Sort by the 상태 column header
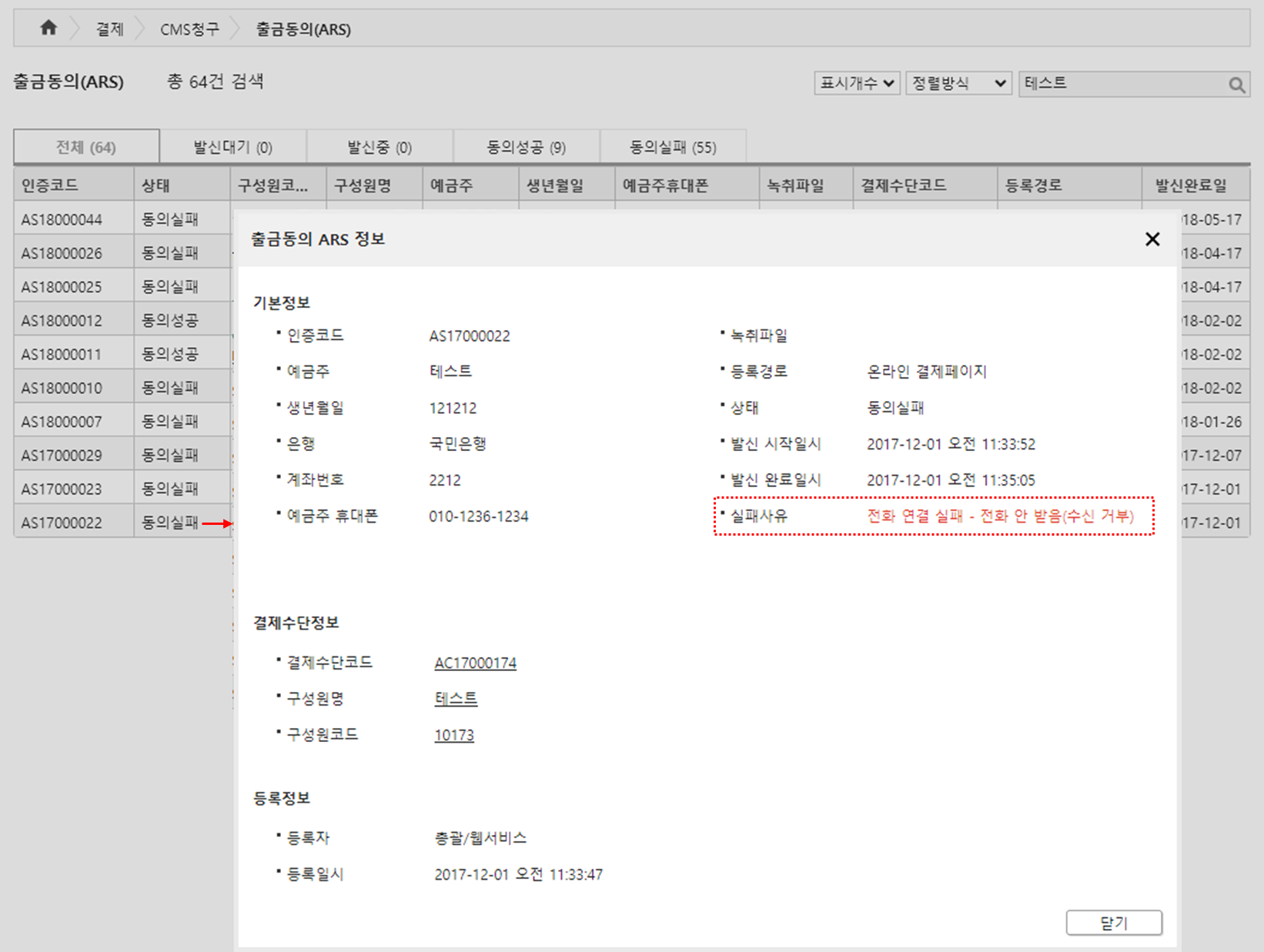1264x952 pixels. [x=182, y=185]
